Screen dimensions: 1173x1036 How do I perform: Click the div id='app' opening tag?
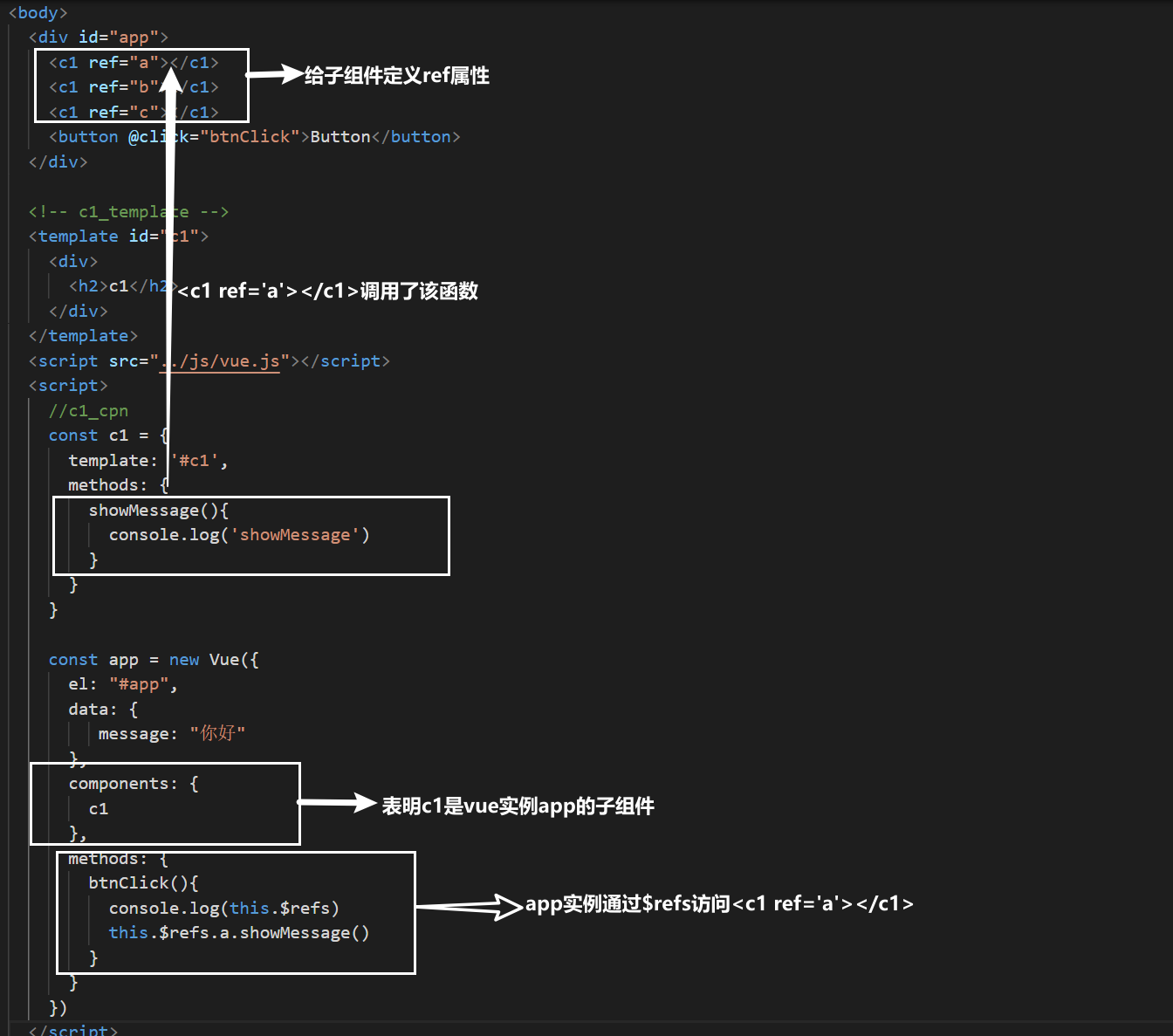tap(96, 37)
